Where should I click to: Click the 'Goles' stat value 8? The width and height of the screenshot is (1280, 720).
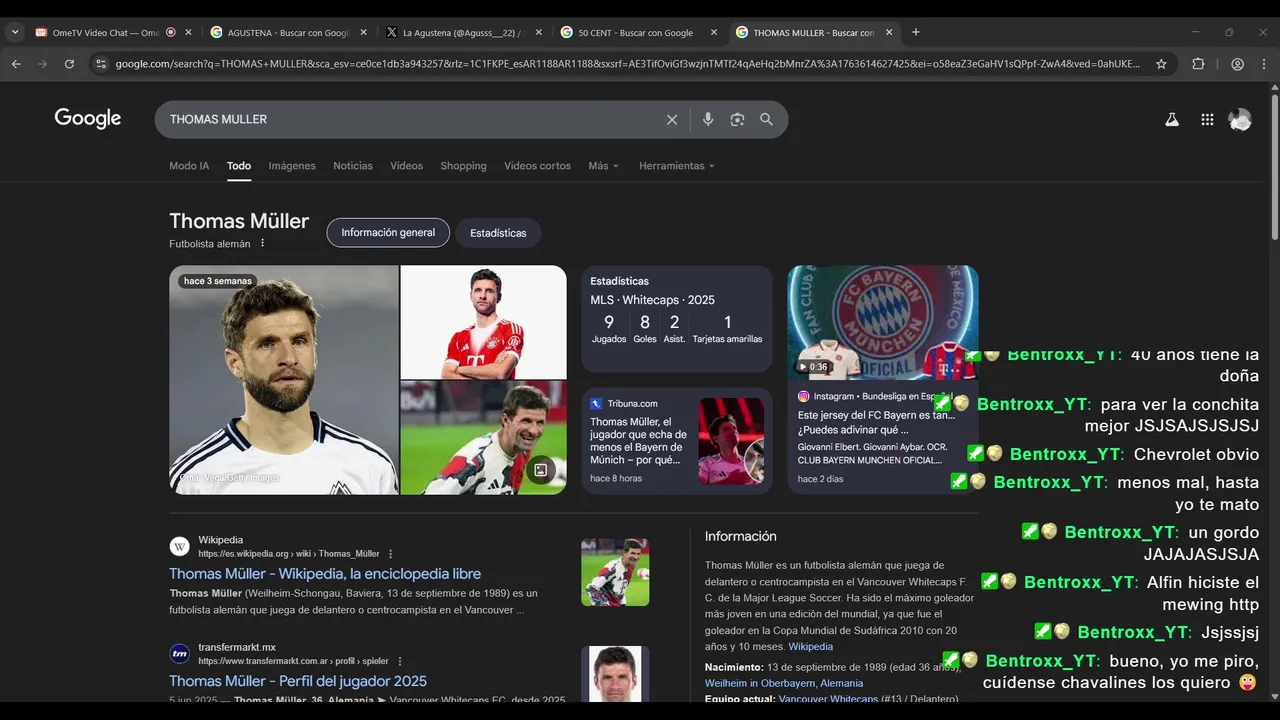click(x=645, y=322)
